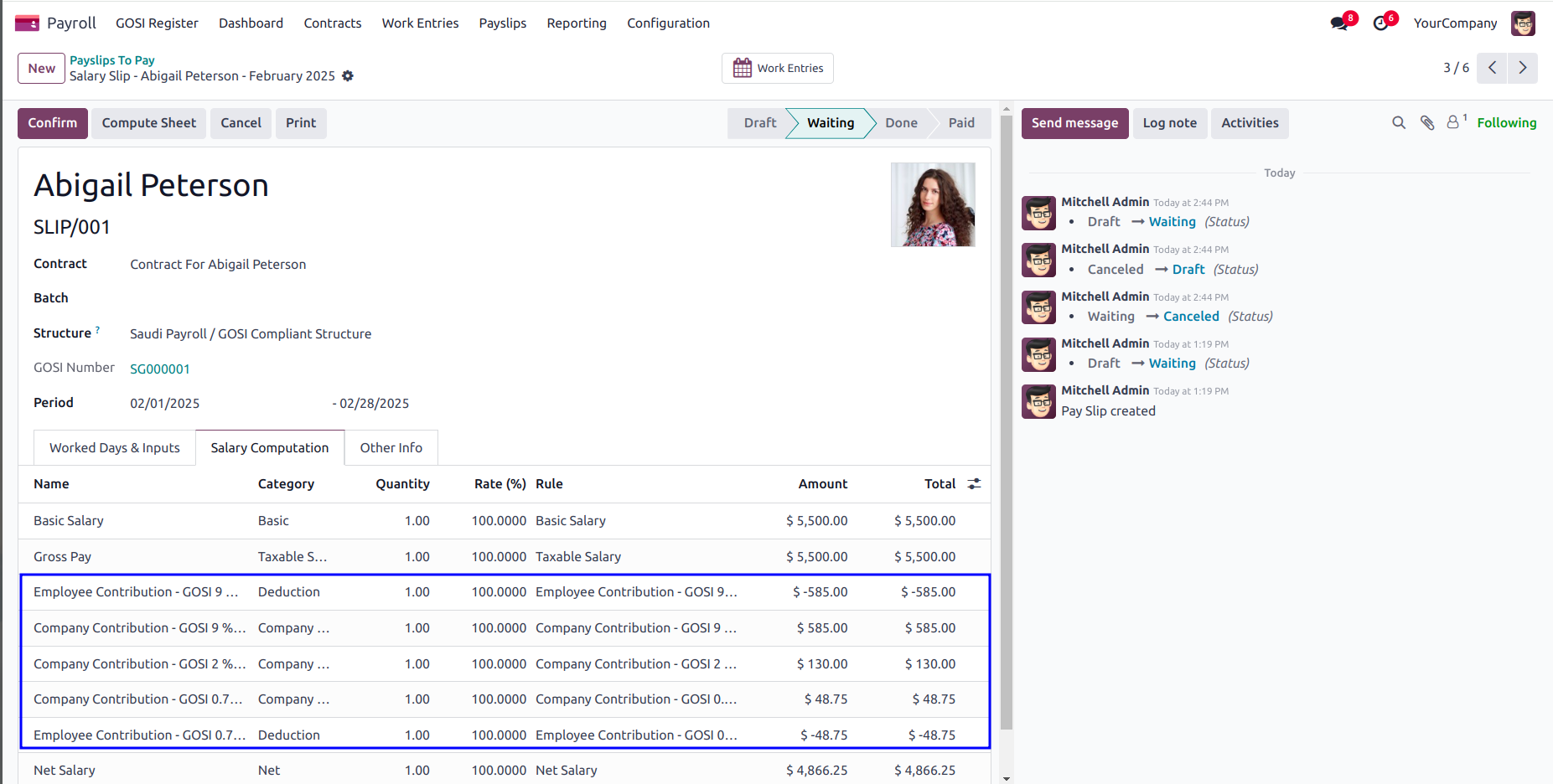Click the record pager 3 / 6
Viewport: 1553px width, 784px height.
1456,68
